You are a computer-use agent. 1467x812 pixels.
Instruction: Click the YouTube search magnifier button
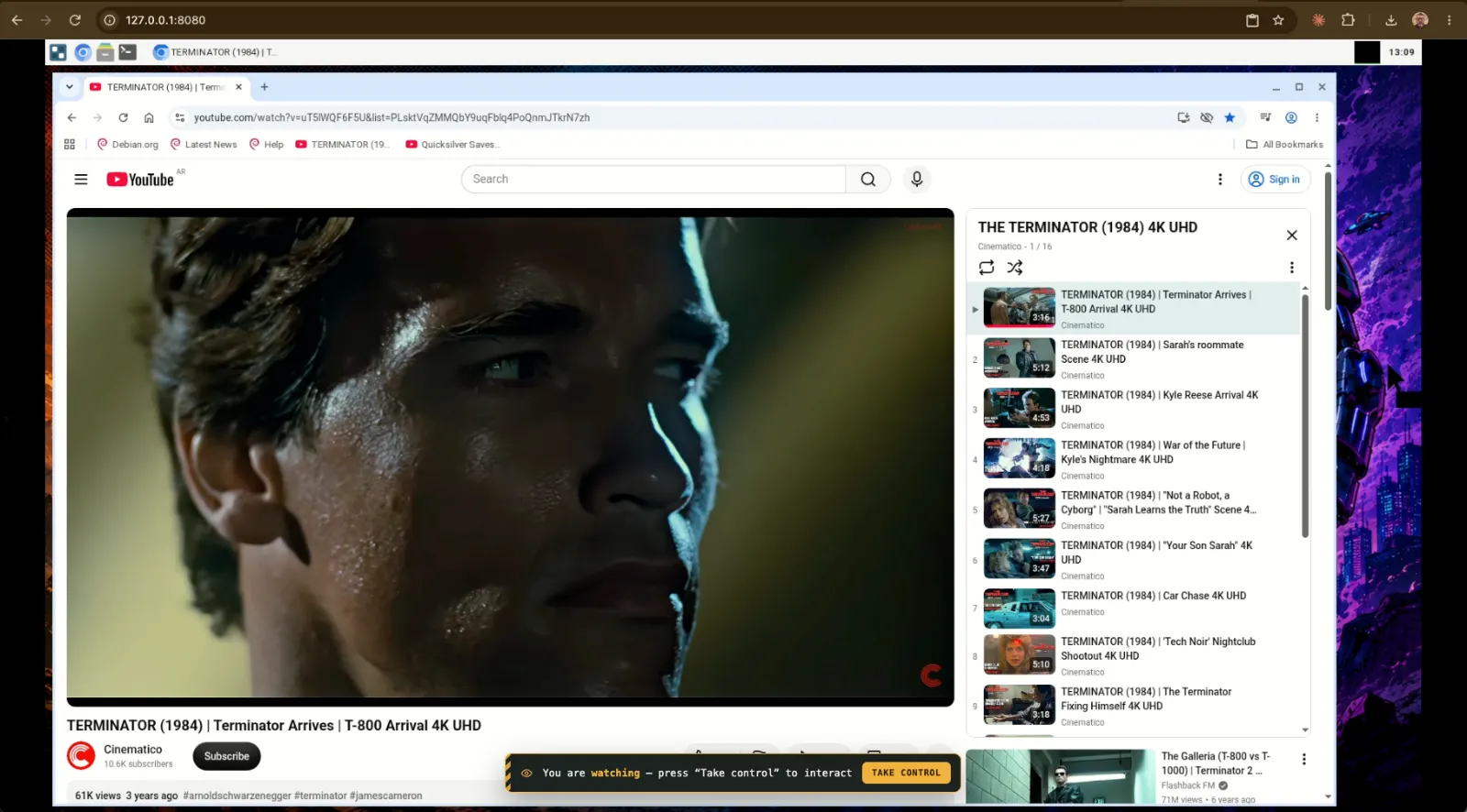click(868, 180)
